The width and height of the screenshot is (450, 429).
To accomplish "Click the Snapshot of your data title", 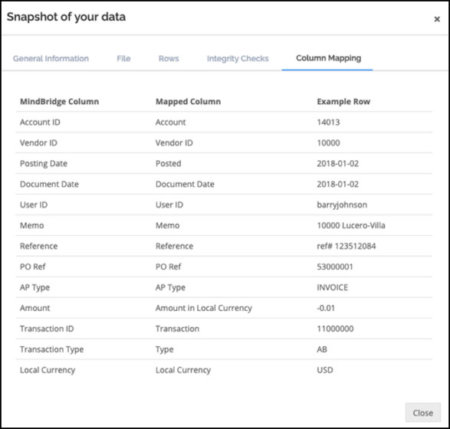I will tap(66, 17).
